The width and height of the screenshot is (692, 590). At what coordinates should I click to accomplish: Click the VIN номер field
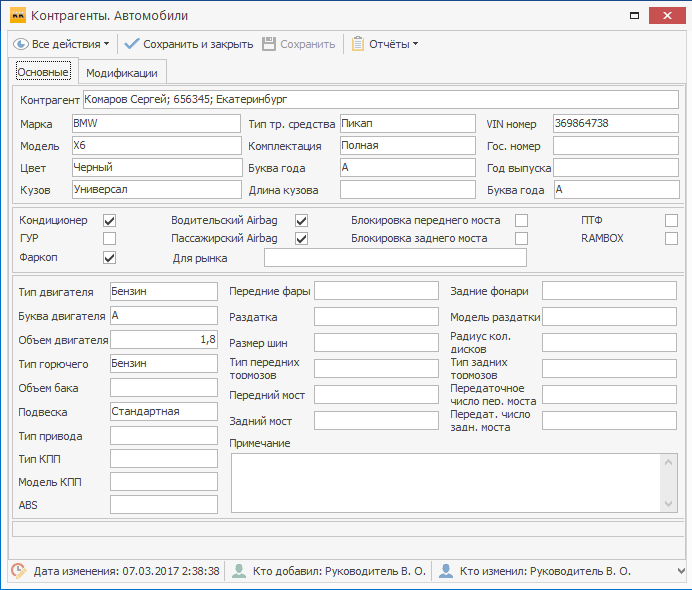point(616,124)
